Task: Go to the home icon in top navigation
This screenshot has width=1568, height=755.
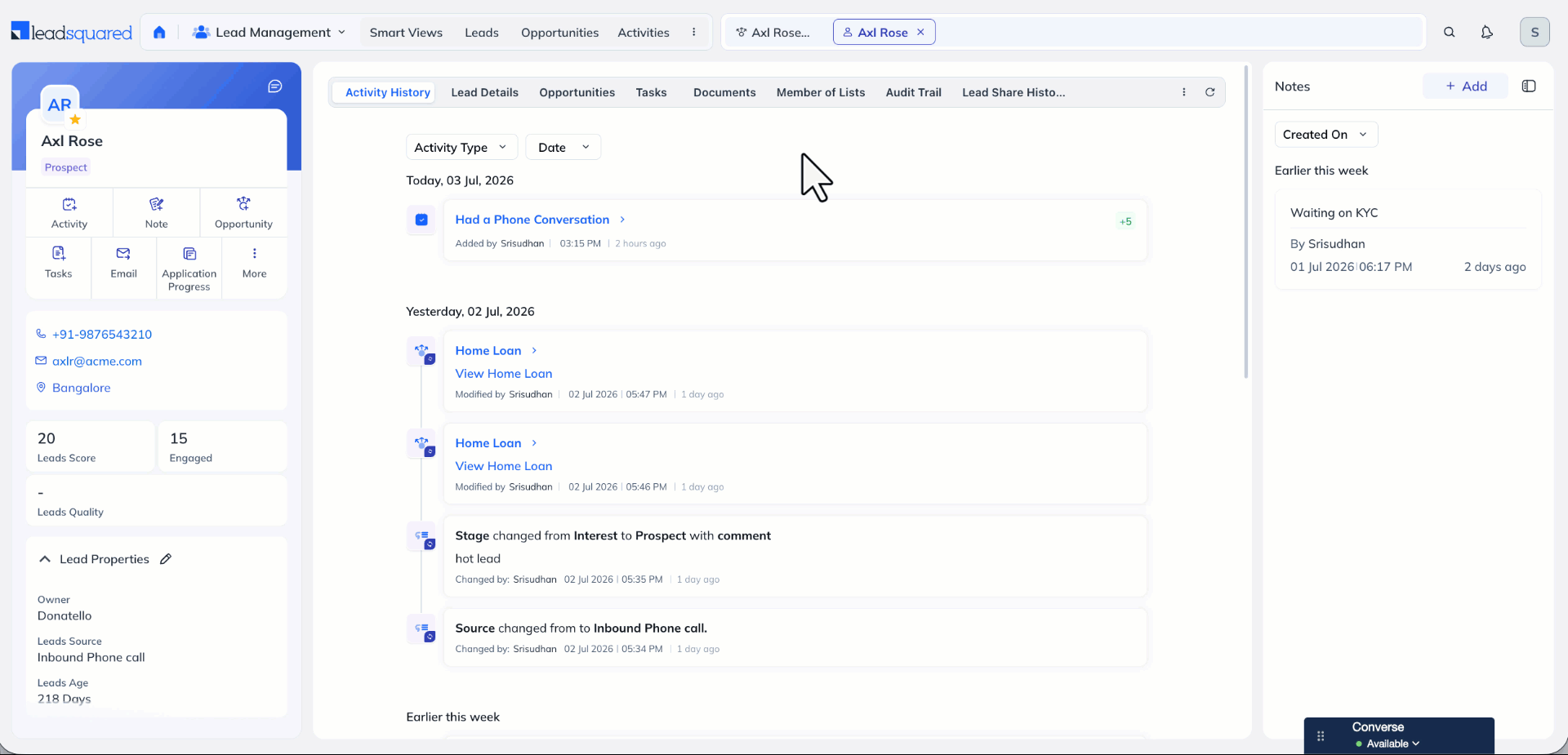Action: (159, 33)
